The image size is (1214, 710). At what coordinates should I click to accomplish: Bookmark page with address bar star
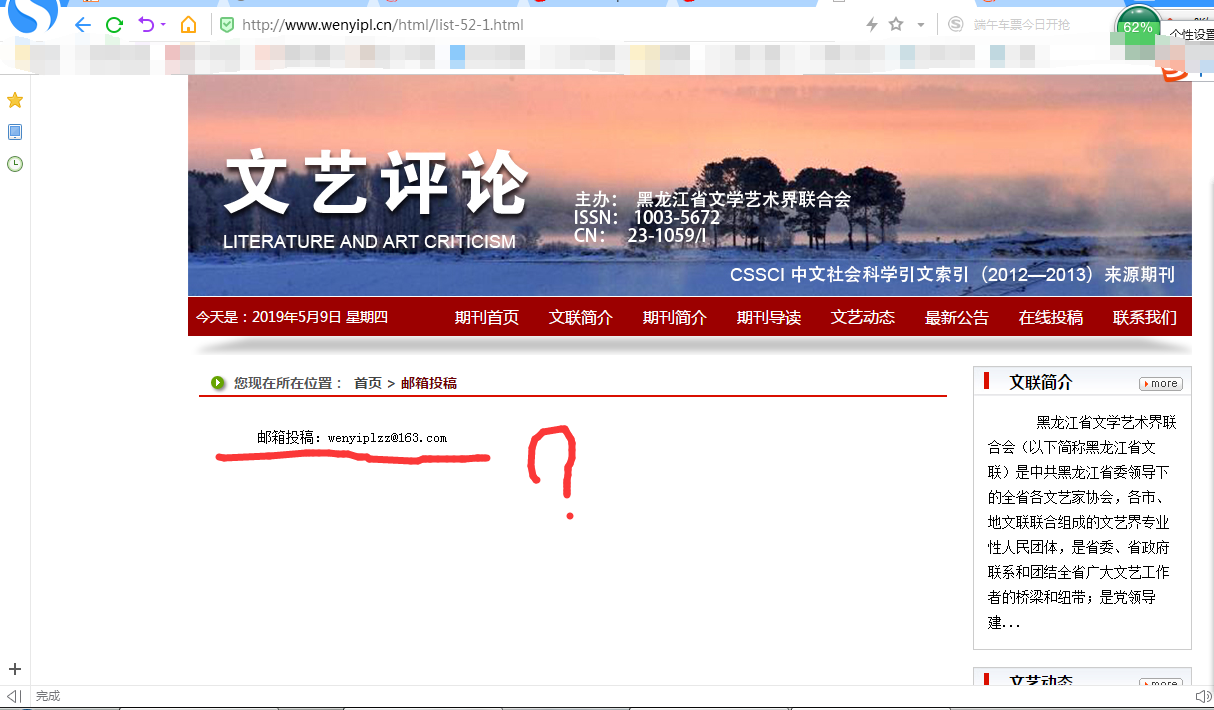[896, 25]
